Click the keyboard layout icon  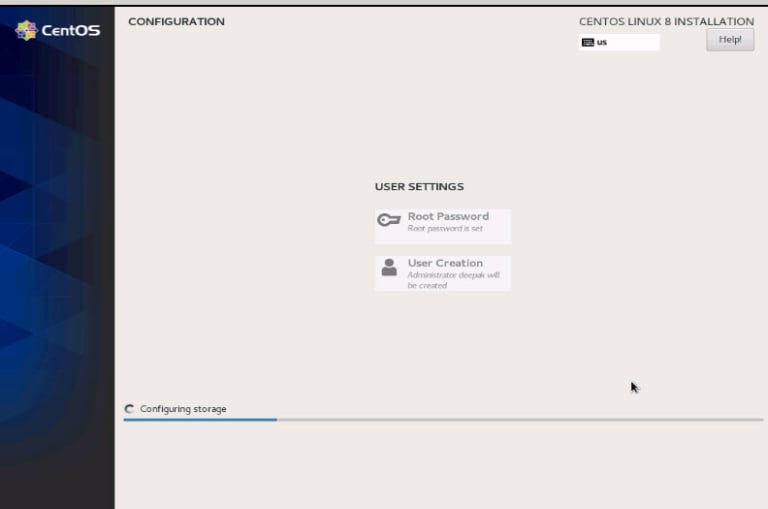pyautogui.click(x=588, y=43)
